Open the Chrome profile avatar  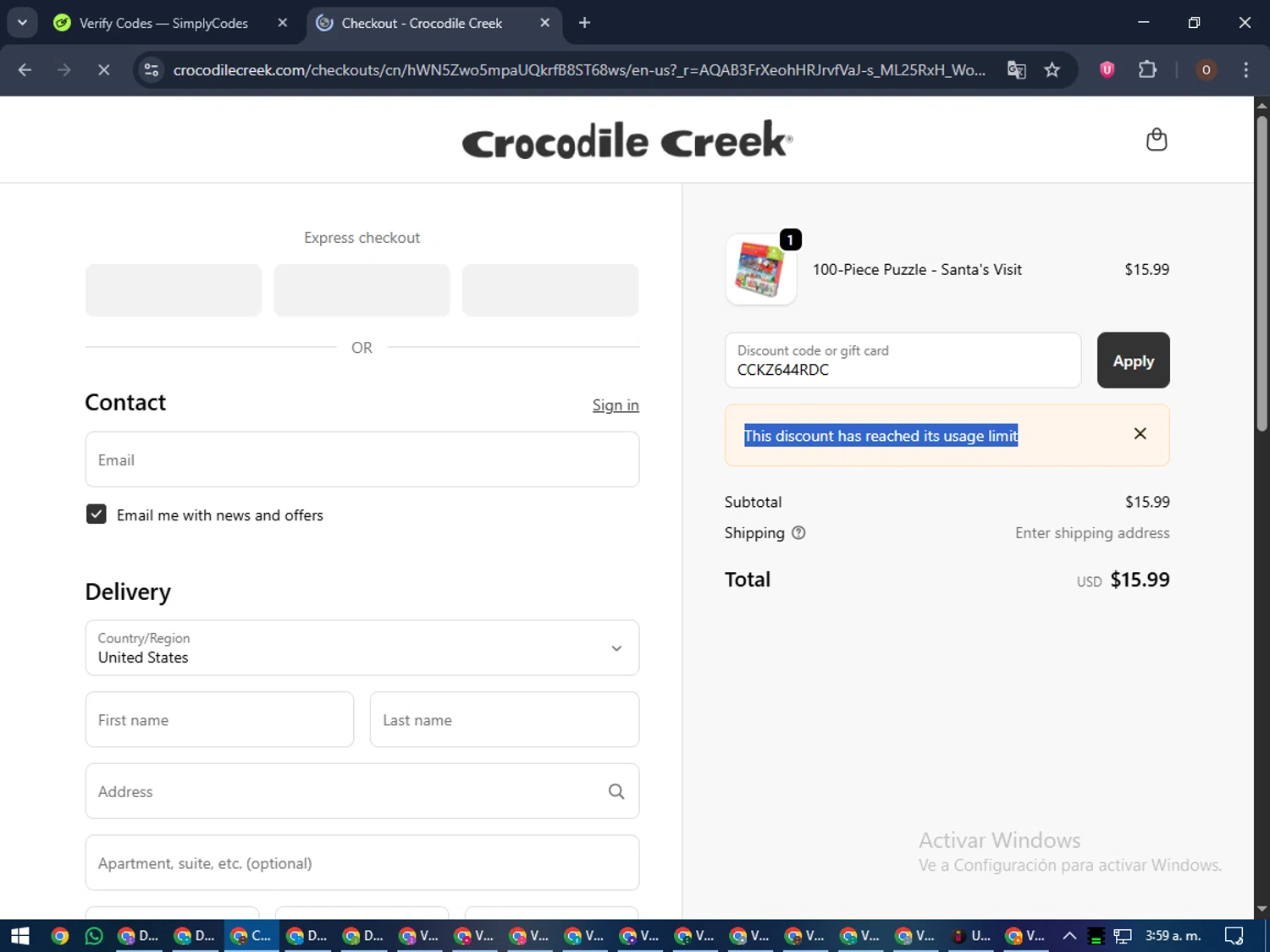pyautogui.click(x=1206, y=70)
